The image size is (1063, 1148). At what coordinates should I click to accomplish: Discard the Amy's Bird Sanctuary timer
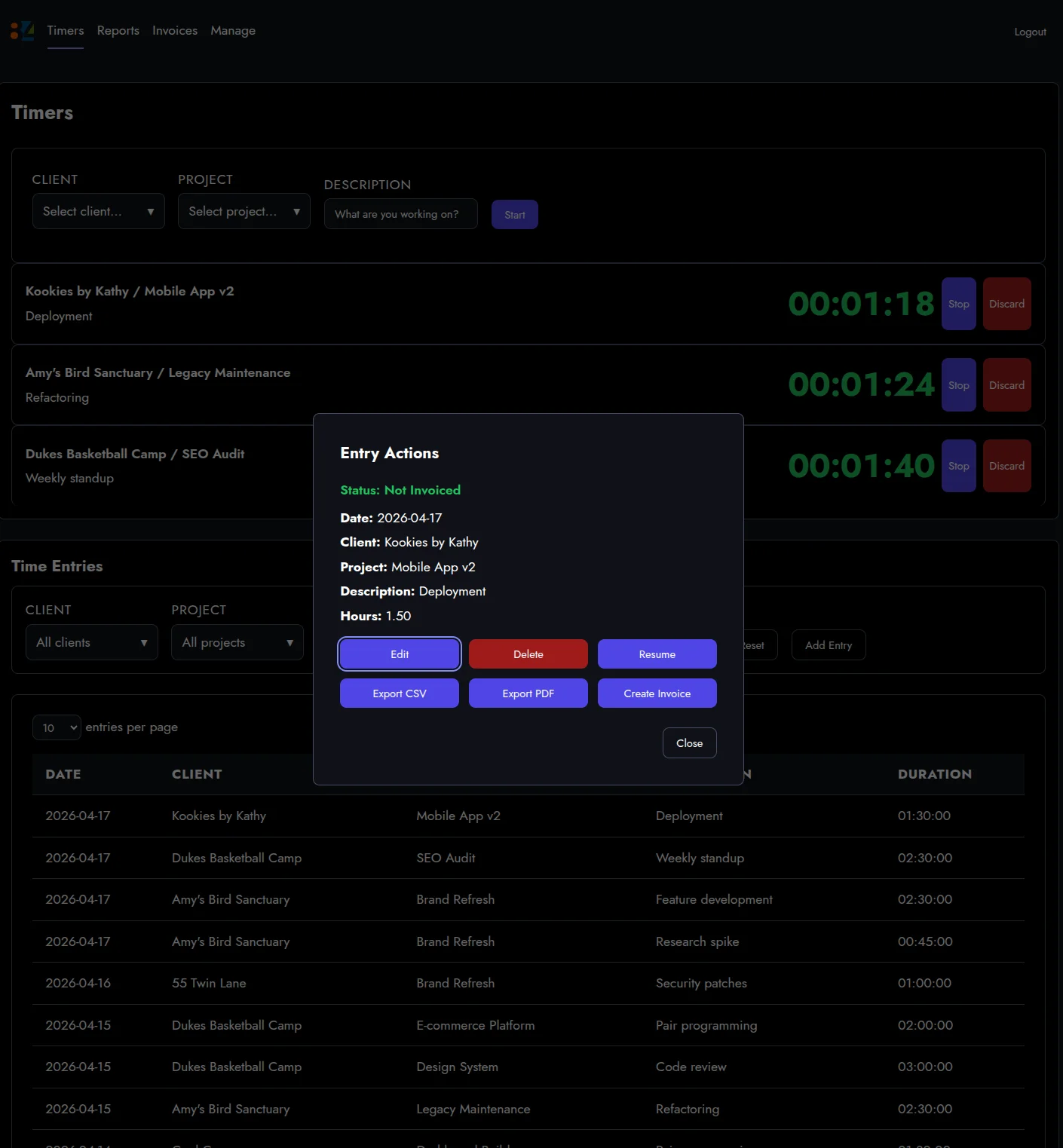pyautogui.click(x=1006, y=385)
